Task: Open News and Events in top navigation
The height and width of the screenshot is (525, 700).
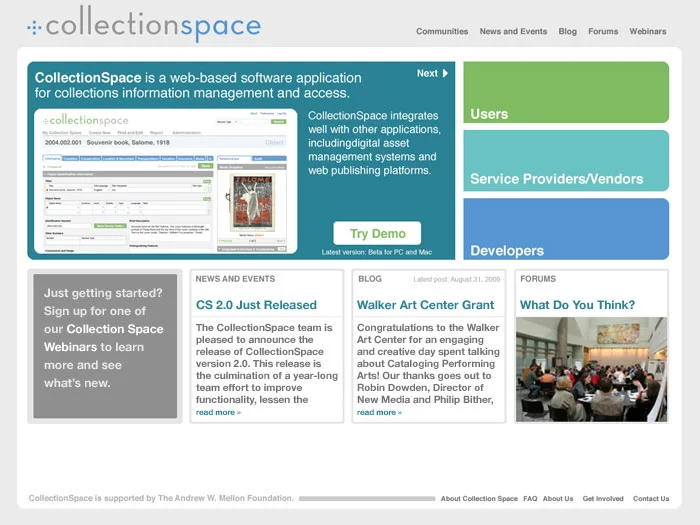Action: pos(513,31)
